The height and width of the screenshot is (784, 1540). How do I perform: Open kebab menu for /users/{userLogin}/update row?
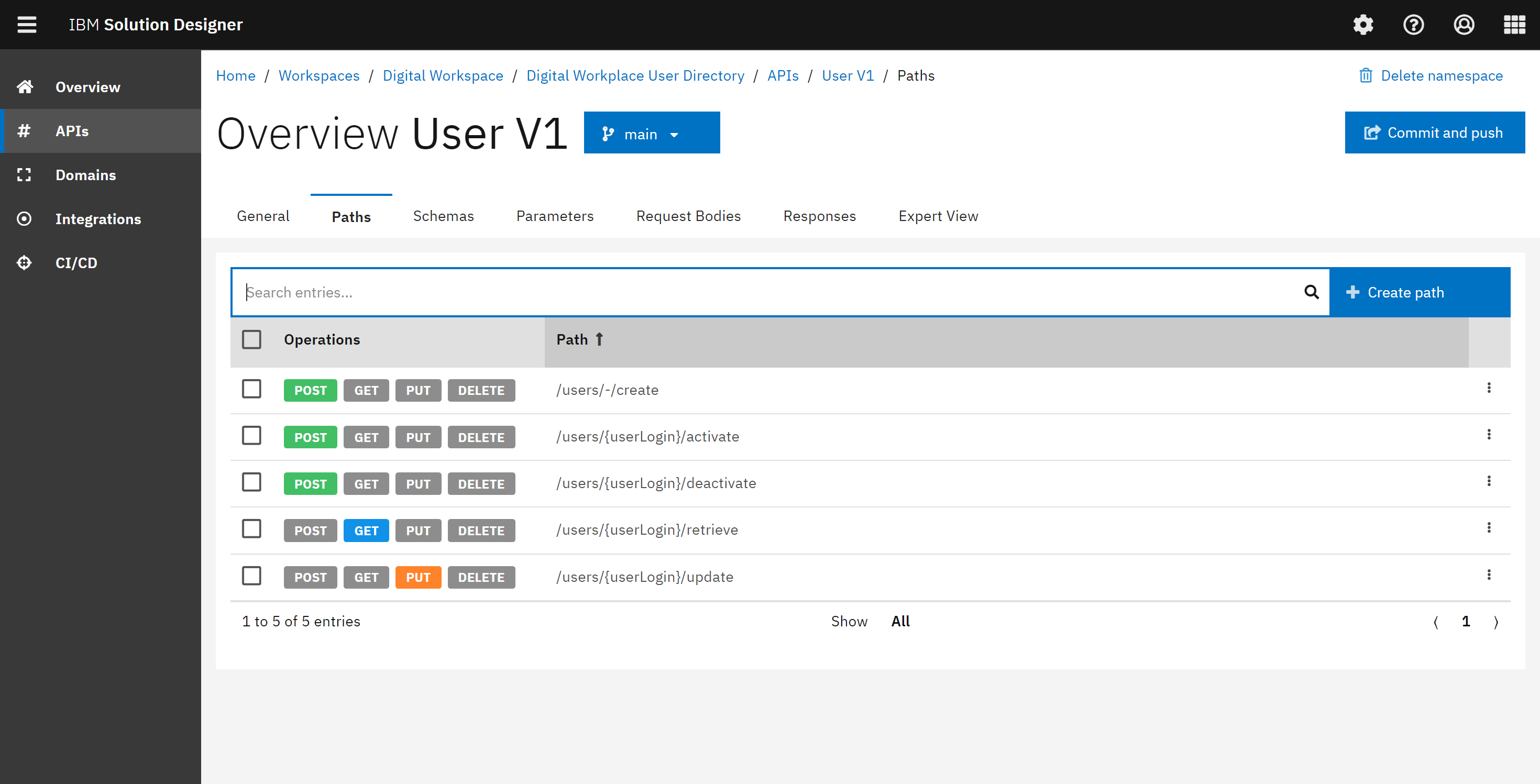click(x=1489, y=575)
